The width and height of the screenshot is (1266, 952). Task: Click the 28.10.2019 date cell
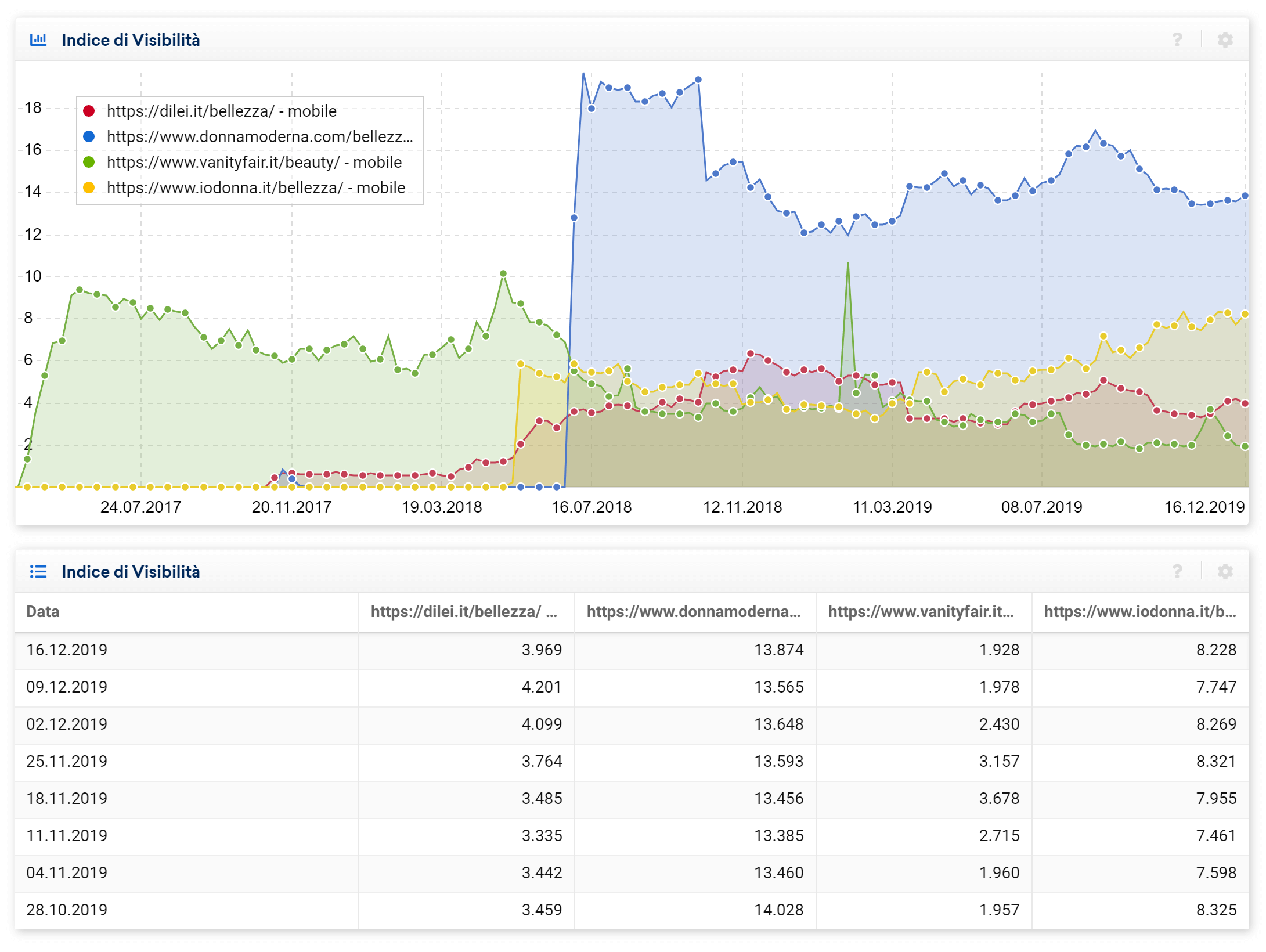coord(67,910)
